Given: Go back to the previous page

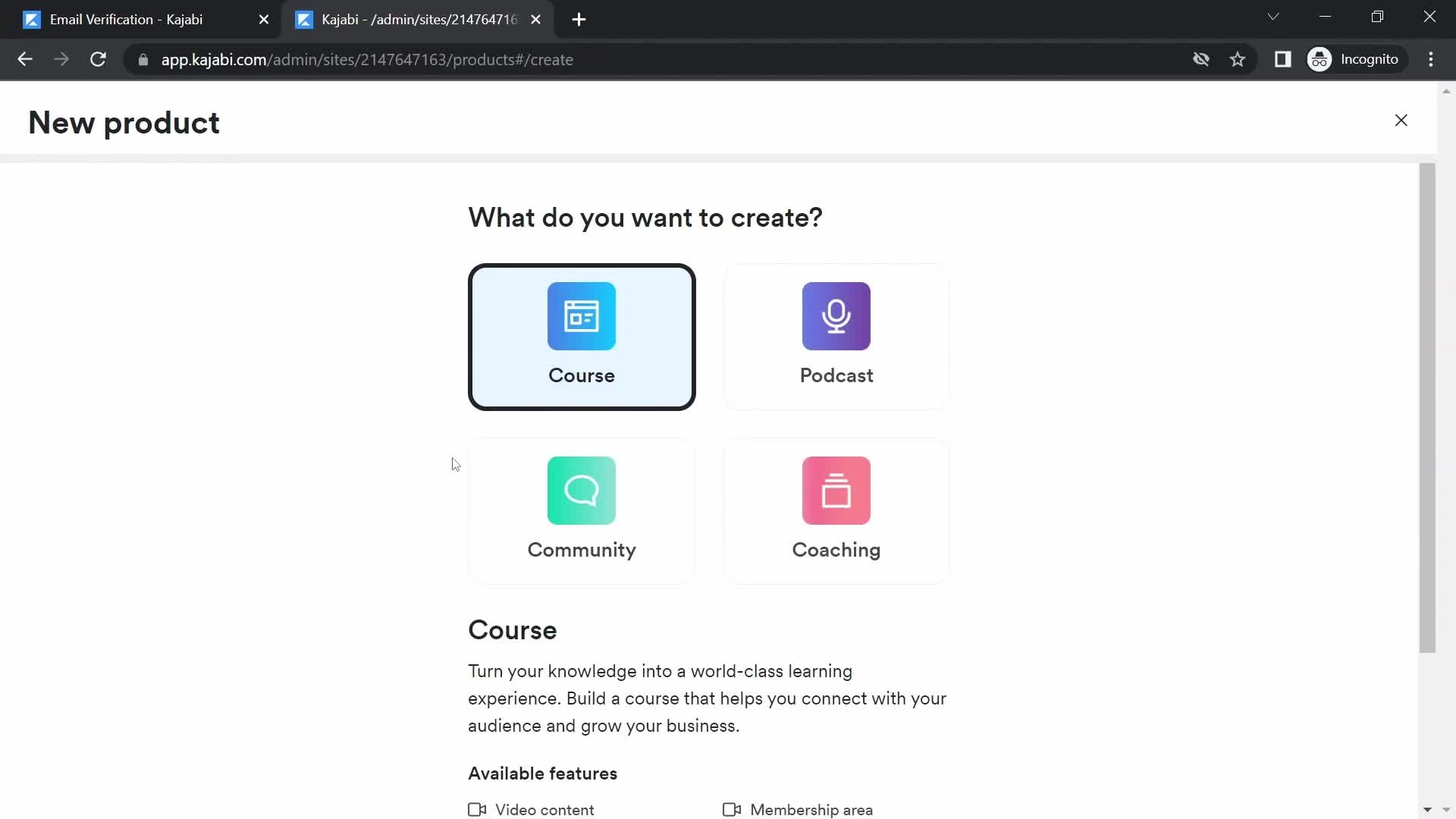Looking at the screenshot, I should pos(25,59).
